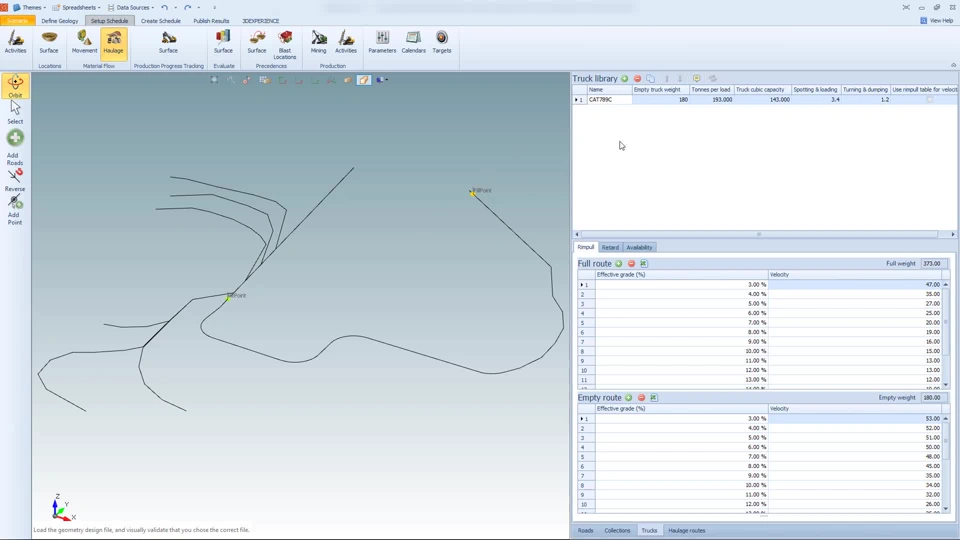The height and width of the screenshot is (540, 960).
Task: Activate the Orbit tool
Action: coord(15,86)
